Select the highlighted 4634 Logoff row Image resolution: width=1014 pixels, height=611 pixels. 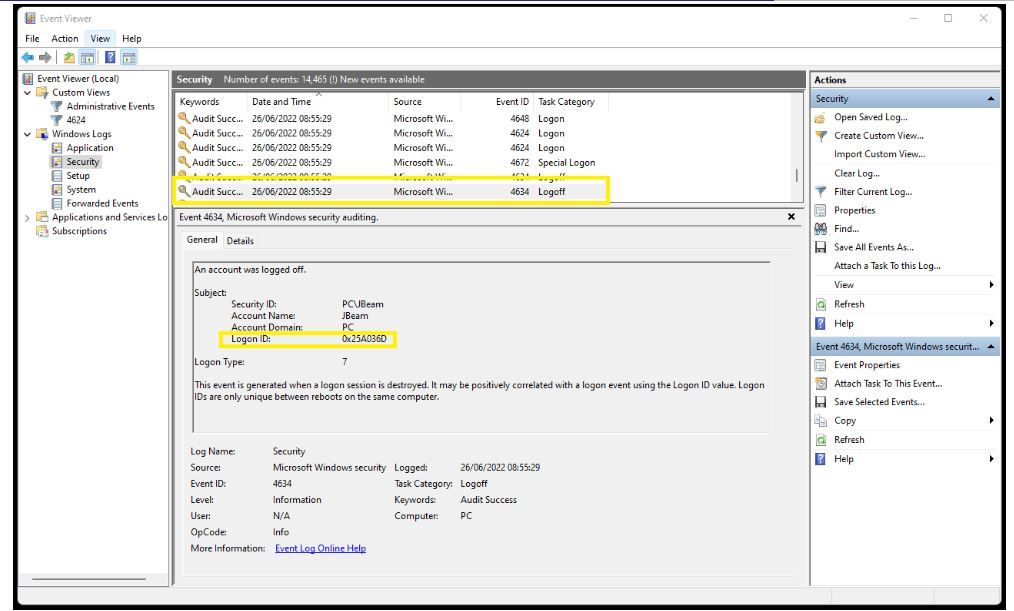point(392,192)
